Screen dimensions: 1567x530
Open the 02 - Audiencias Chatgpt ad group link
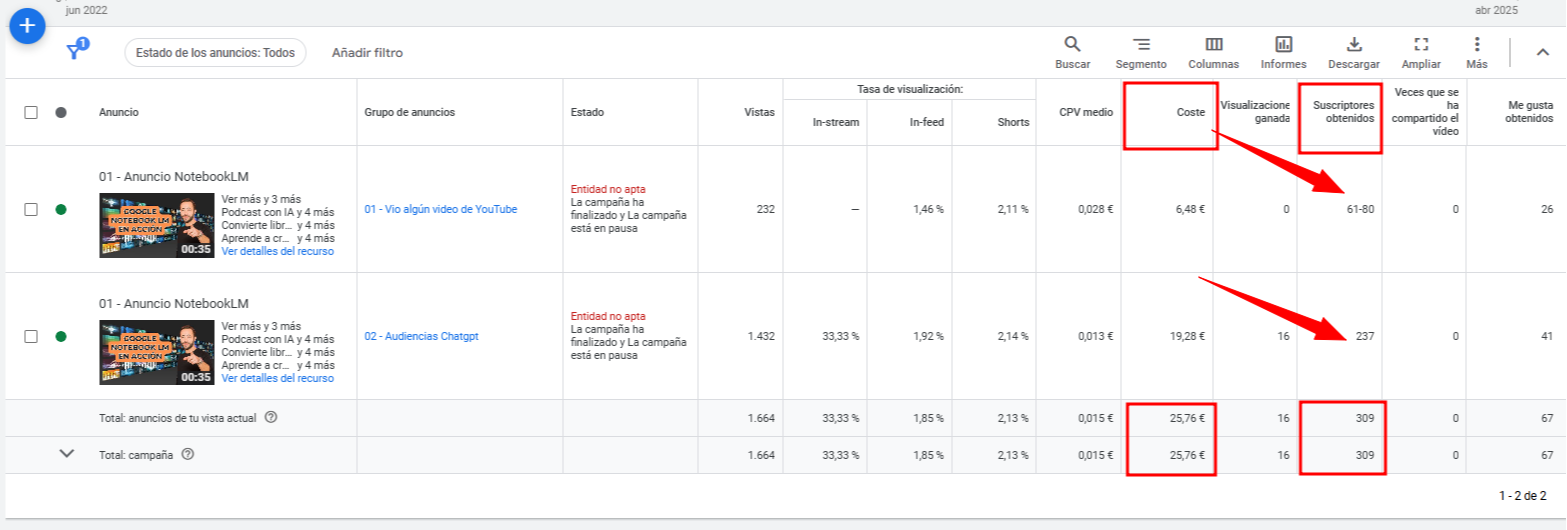tap(421, 336)
